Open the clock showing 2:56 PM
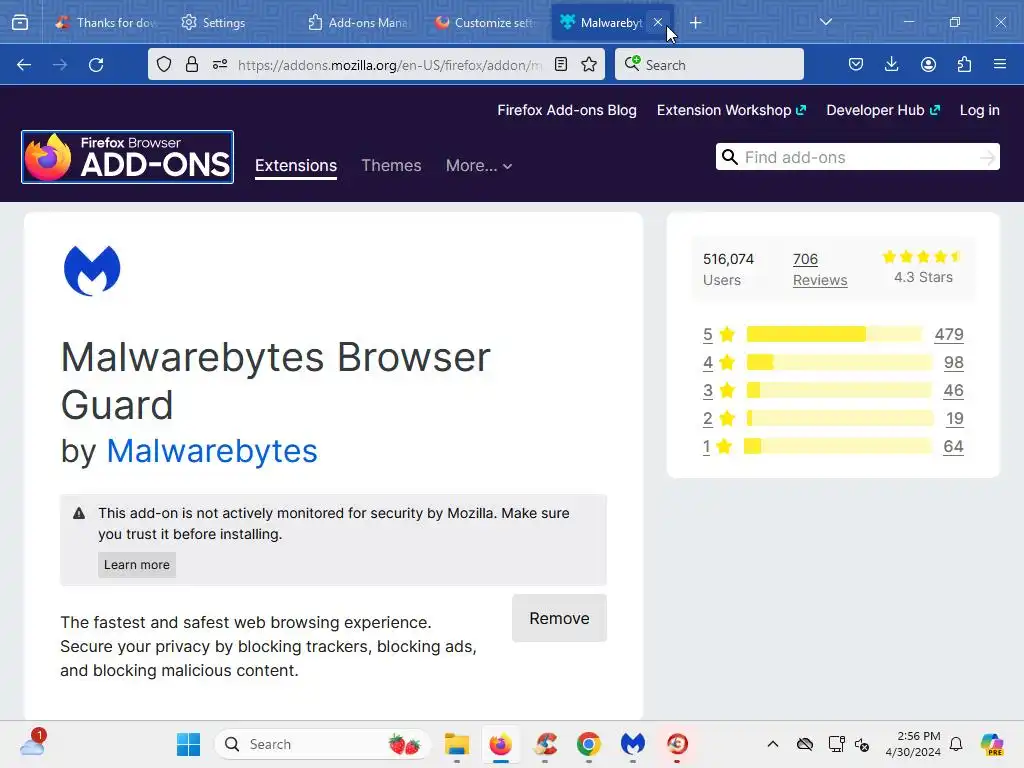1024x768 pixels. coord(913,744)
